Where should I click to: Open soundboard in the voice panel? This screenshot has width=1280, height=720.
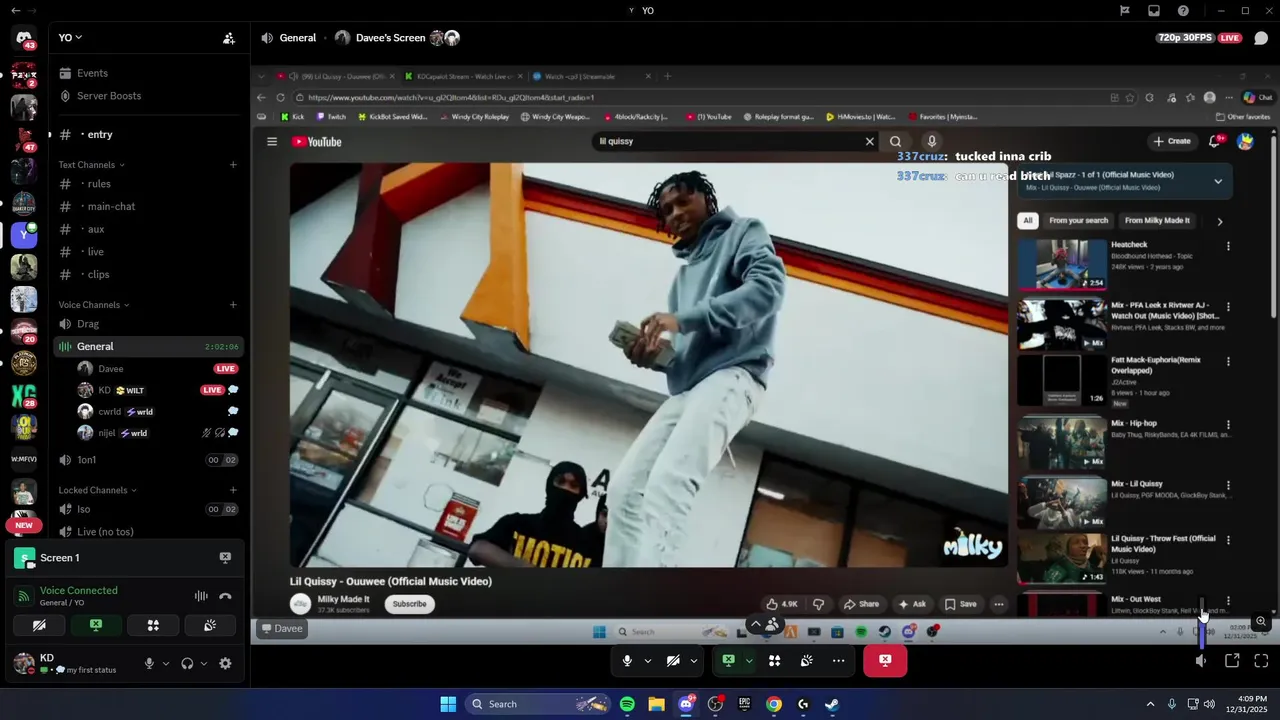click(x=210, y=625)
